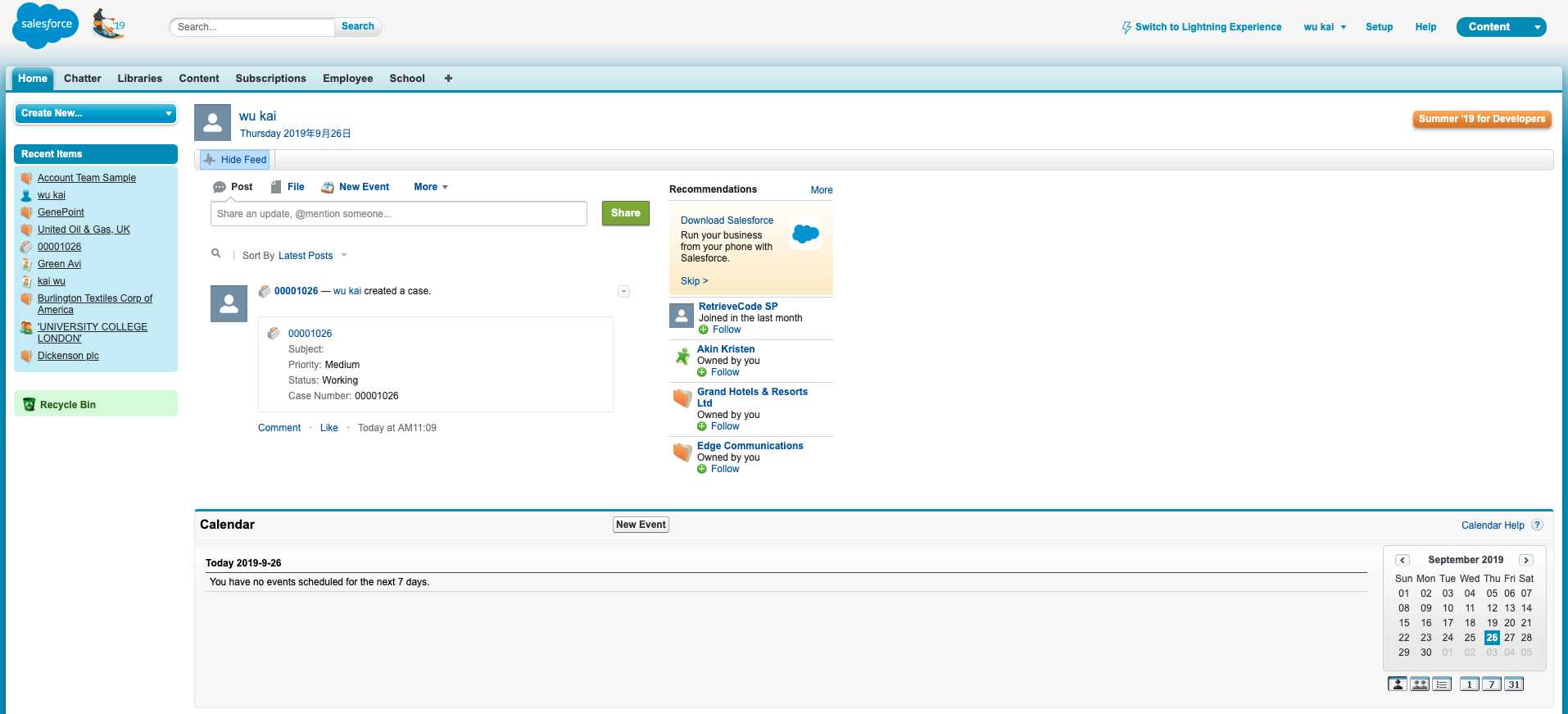Click Summer '19 for Developers button
This screenshot has width=1568, height=714.
pos(1482,119)
